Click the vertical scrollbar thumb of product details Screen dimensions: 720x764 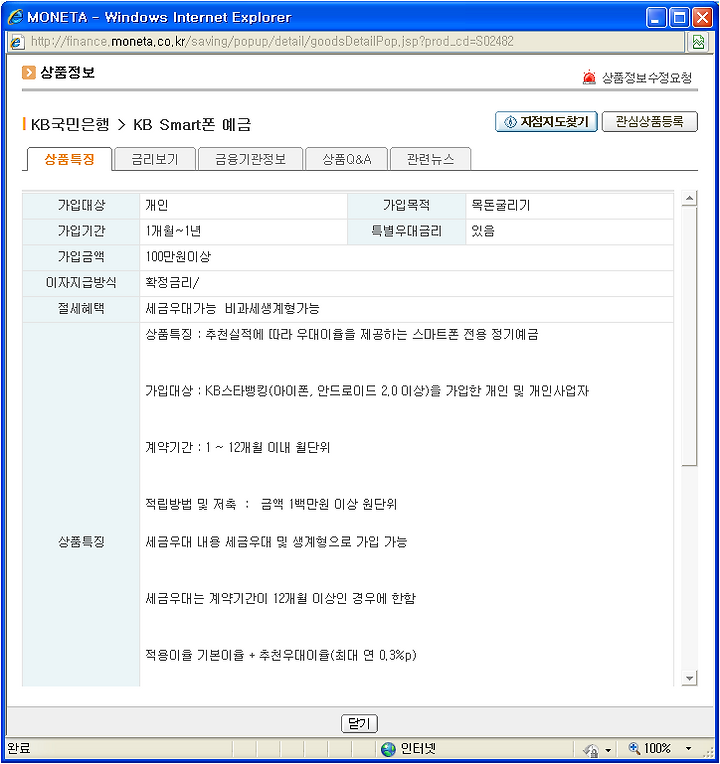click(689, 336)
